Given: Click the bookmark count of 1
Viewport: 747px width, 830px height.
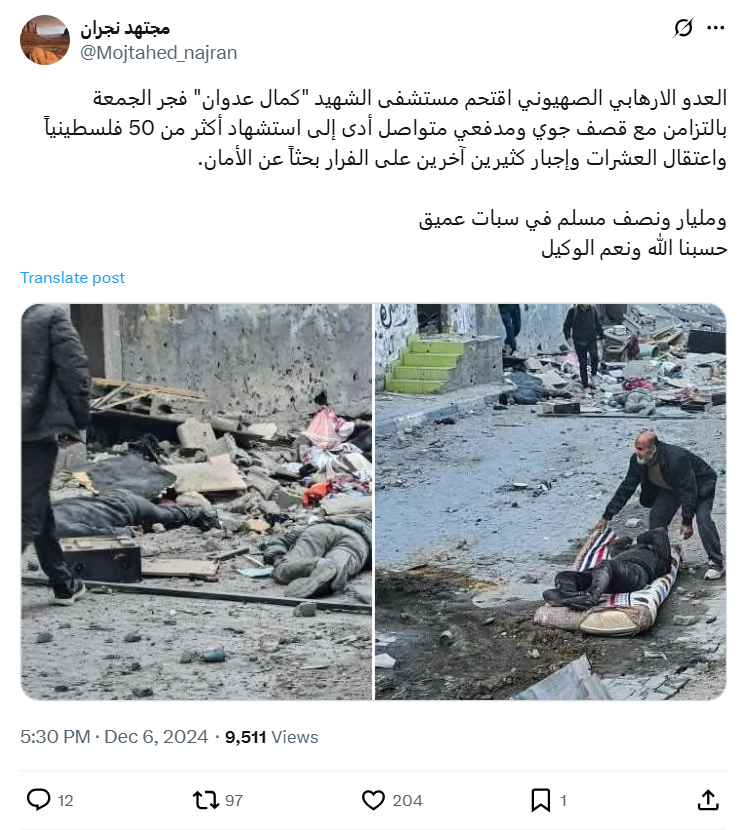Looking at the screenshot, I should (563, 800).
